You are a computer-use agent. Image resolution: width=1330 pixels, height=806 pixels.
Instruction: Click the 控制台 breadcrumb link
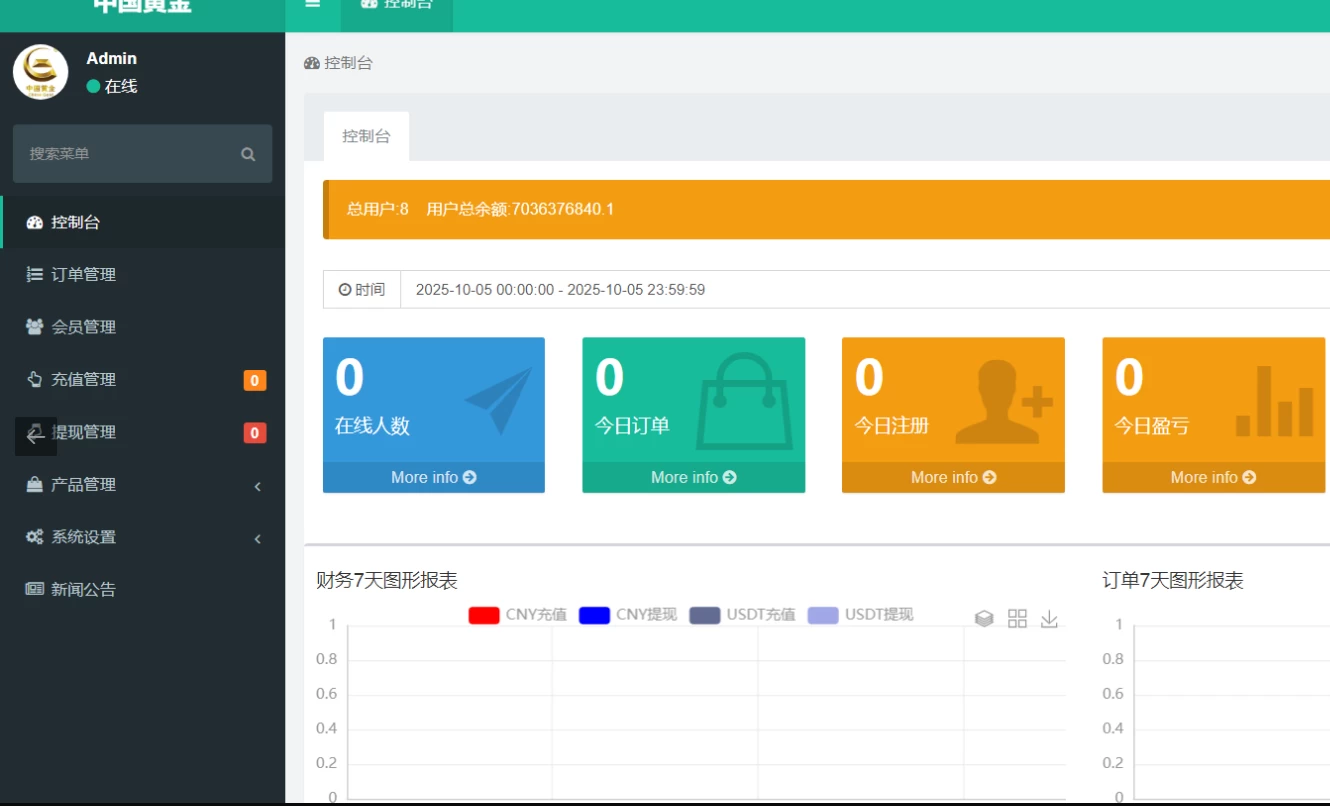coord(338,62)
